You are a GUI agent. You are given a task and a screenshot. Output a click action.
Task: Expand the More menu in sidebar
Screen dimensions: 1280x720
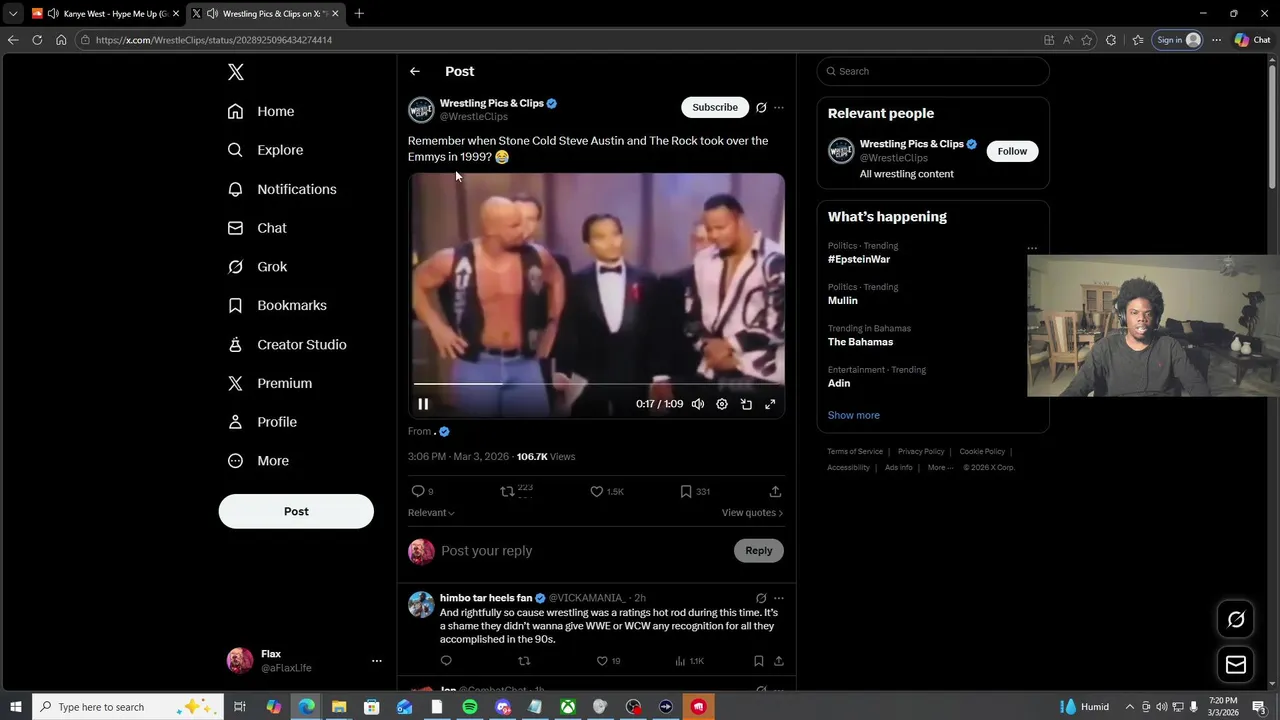[258, 461]
